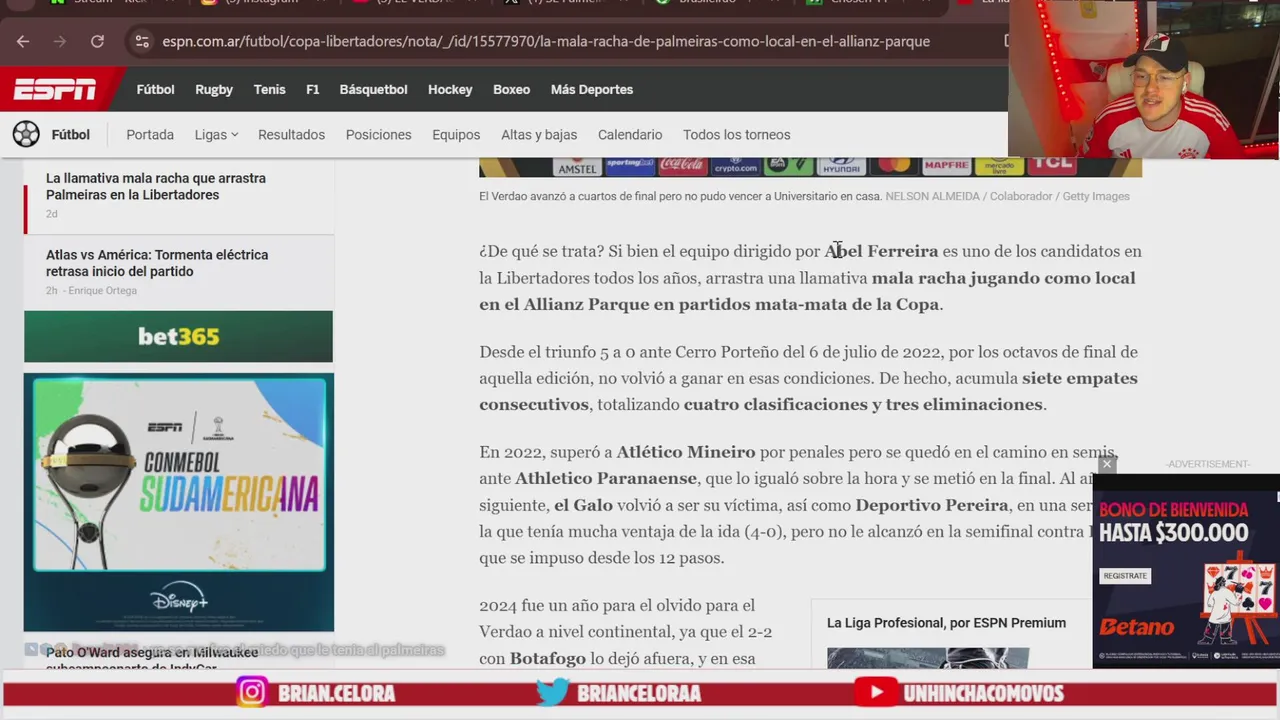Open the Altas y bajas tab
Screen dimensions: 1280x720
click(539, 134)
